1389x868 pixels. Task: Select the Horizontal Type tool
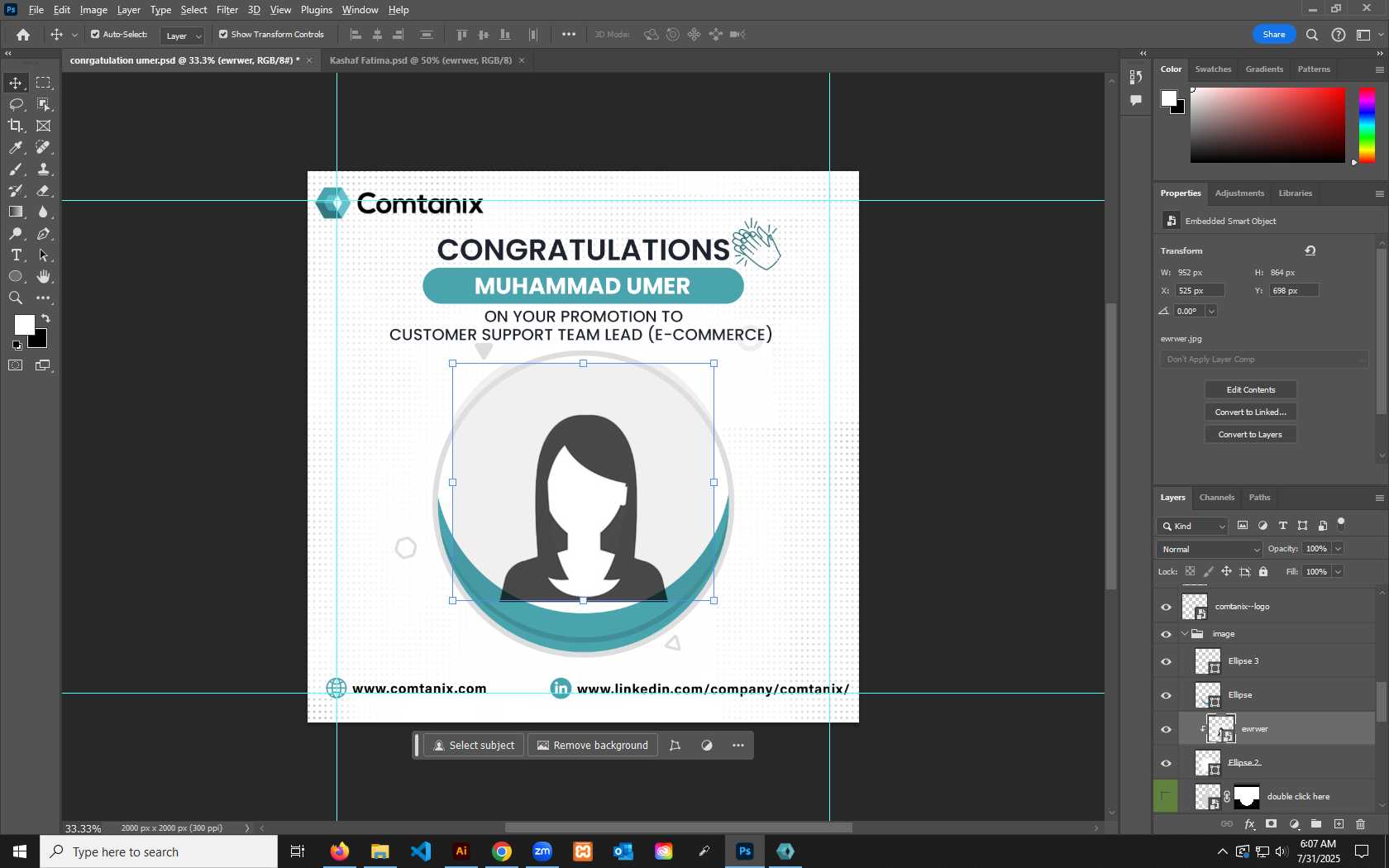16,255
